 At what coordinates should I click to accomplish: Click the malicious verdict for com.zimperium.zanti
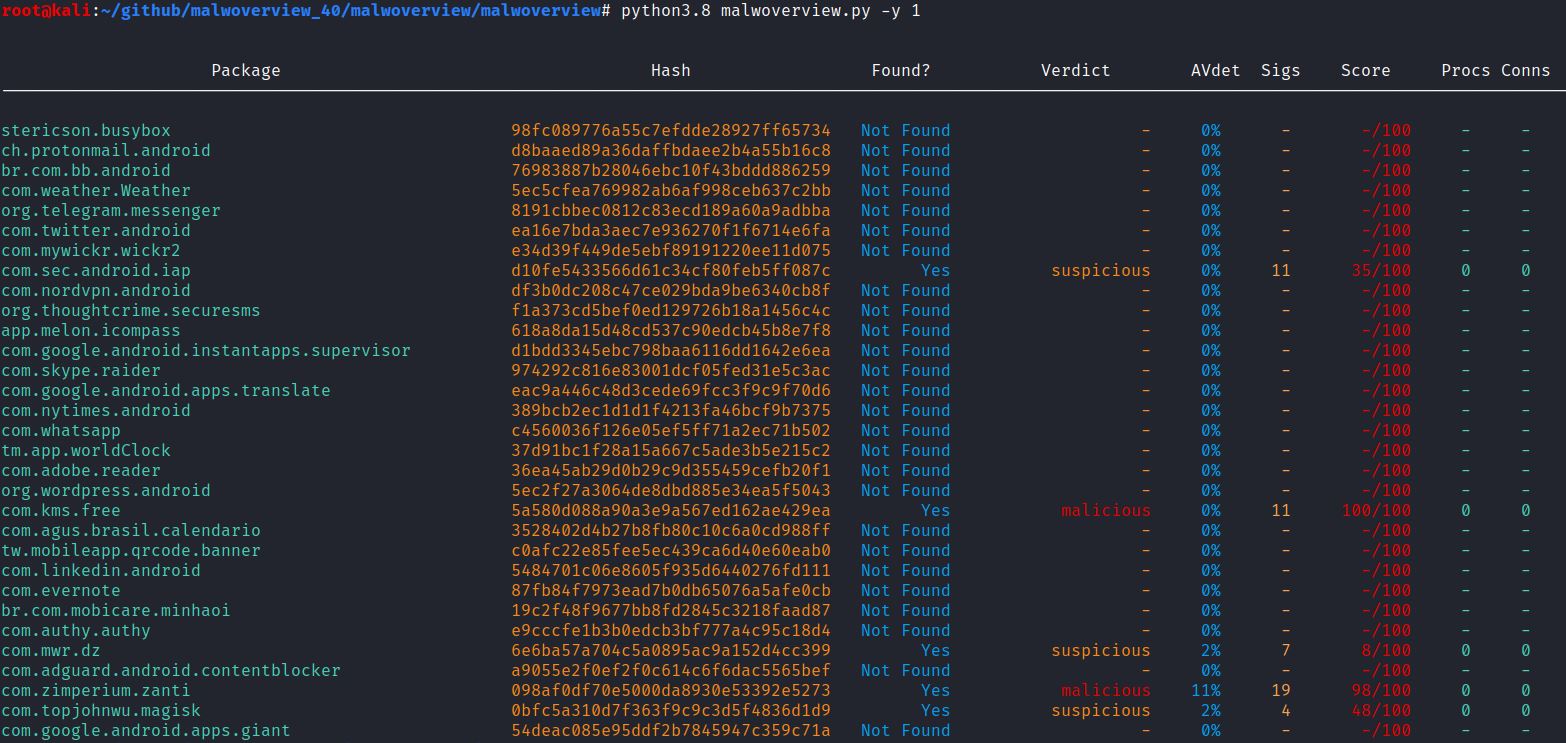coord(1106,690)
